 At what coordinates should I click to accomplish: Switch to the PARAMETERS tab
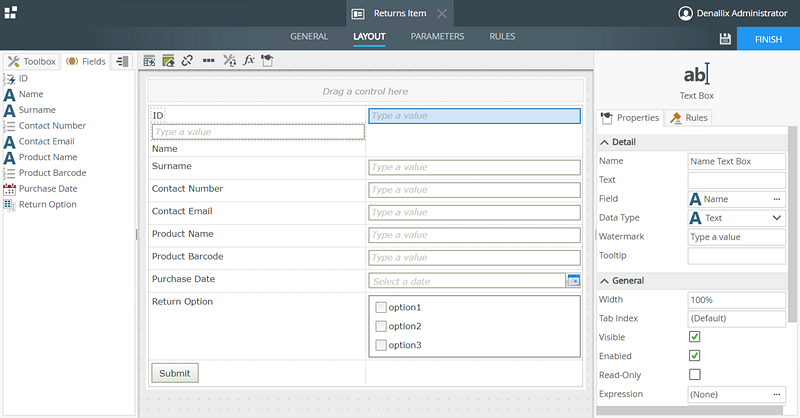coord(437,37)
